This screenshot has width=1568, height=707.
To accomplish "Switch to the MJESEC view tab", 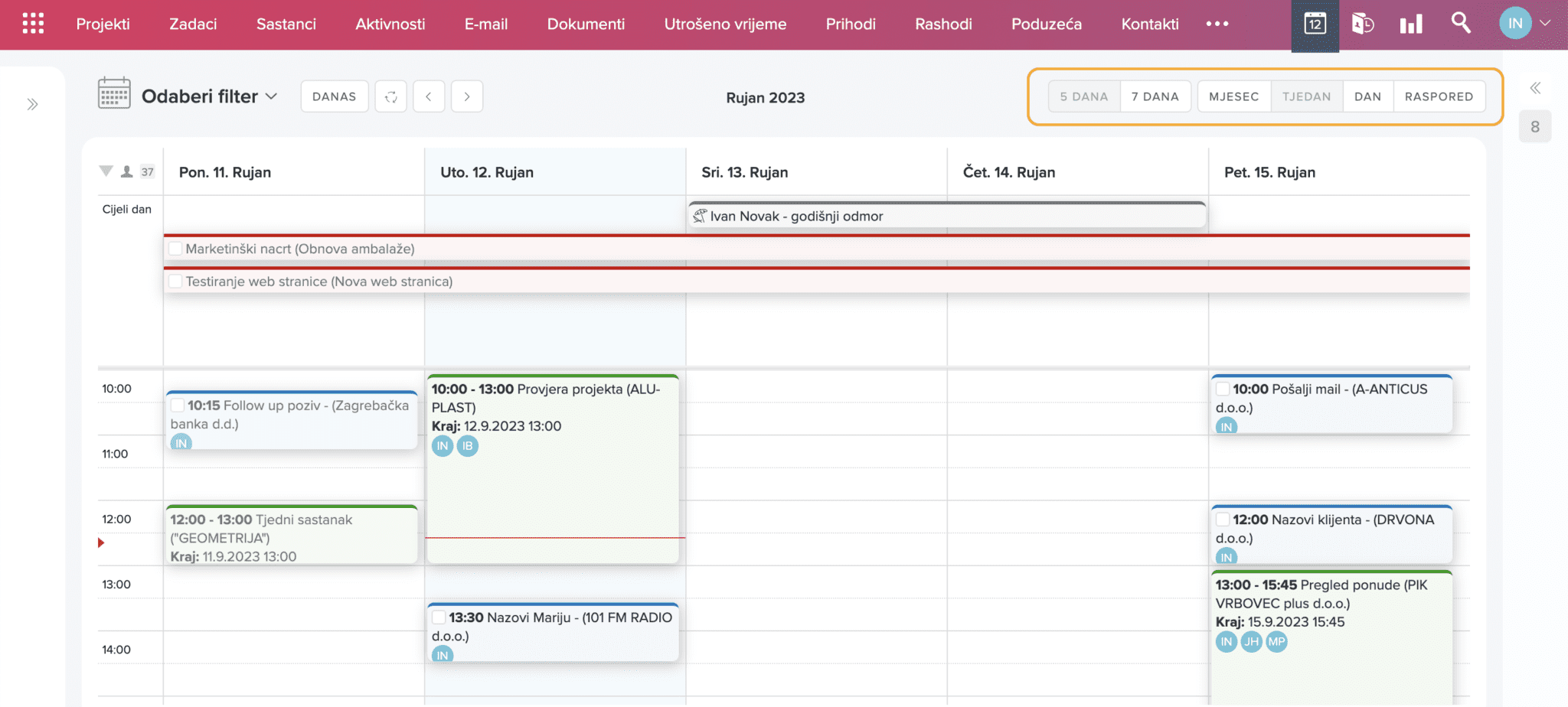I will coord(1233,96).
